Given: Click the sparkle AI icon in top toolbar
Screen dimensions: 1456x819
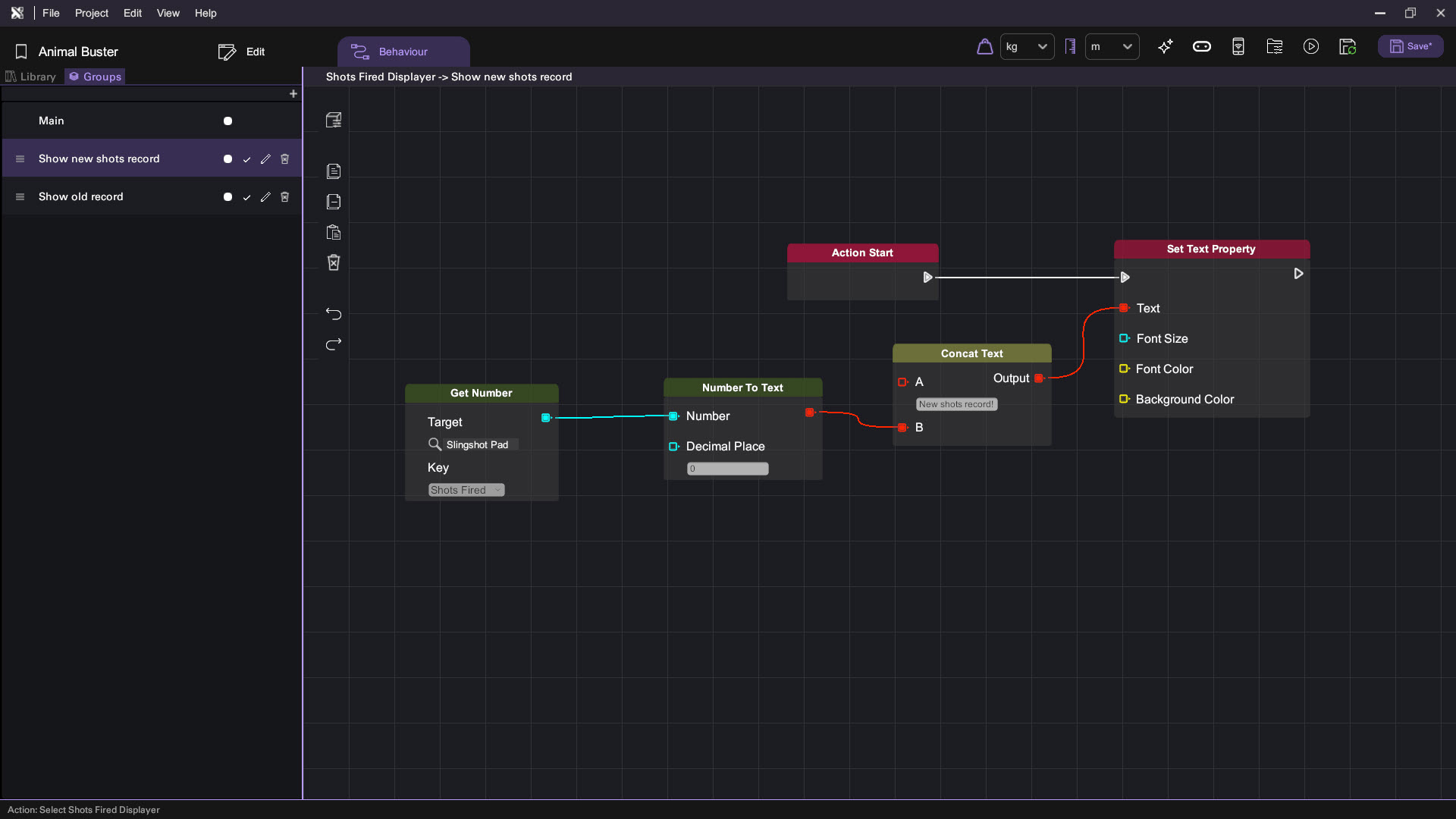Looking at the screenshot, I should coord(1166,47).
